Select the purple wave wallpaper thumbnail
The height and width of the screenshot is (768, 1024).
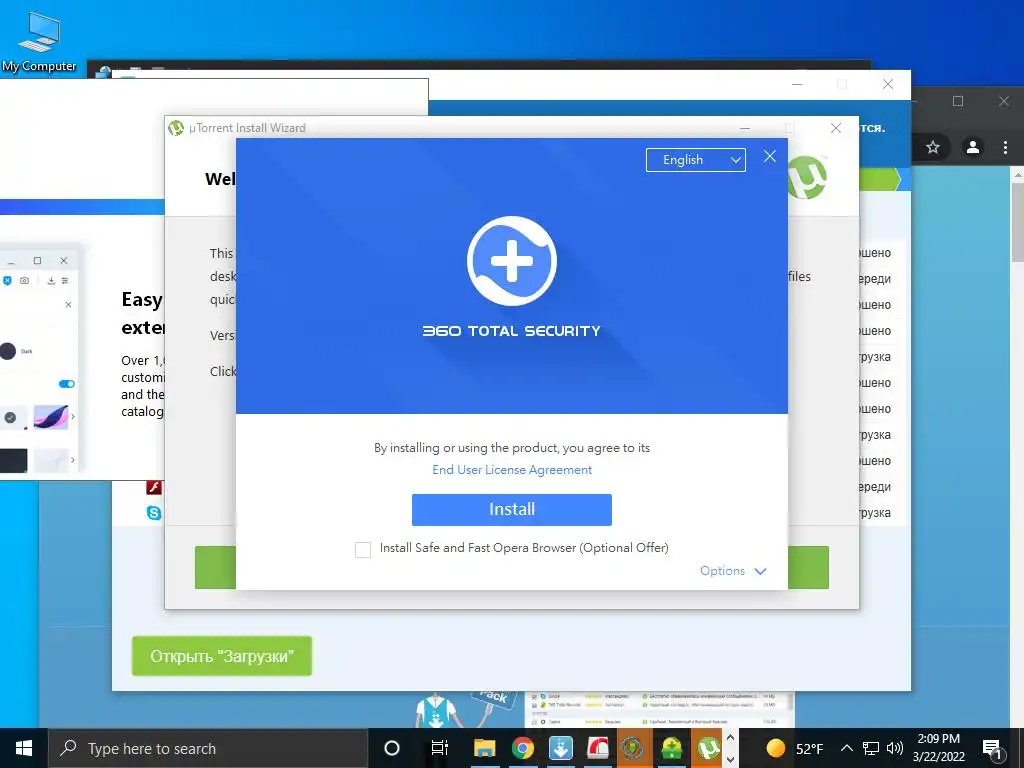(51, 417)
